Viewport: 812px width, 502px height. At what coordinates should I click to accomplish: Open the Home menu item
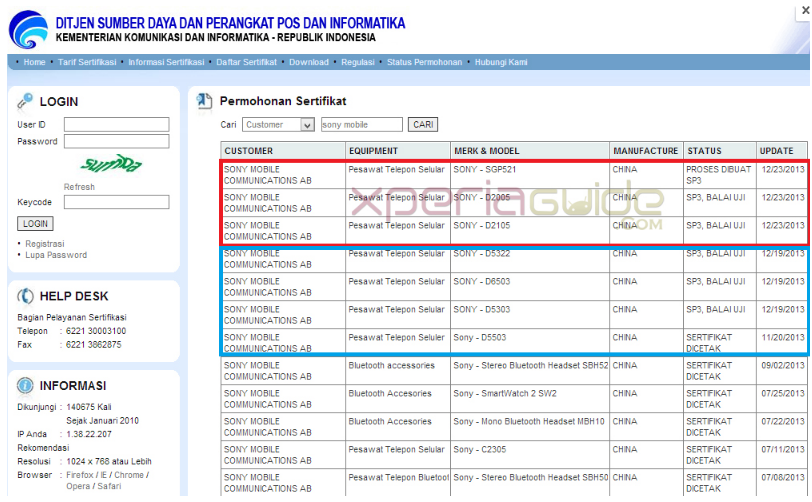34,62
